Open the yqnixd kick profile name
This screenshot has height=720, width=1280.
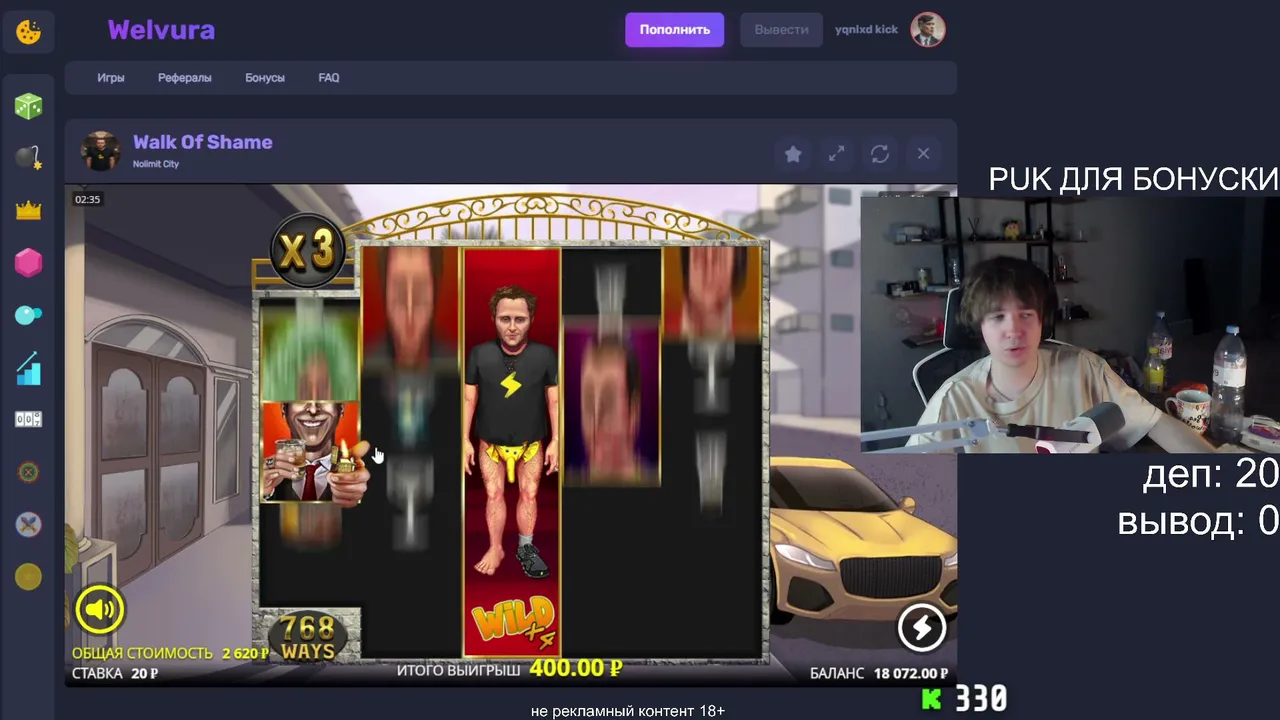[866, 30]
